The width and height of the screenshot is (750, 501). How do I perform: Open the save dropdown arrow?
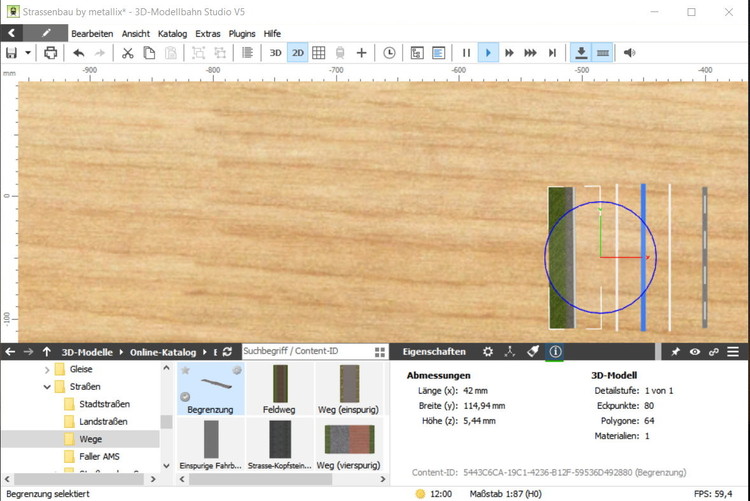point(28,53)
